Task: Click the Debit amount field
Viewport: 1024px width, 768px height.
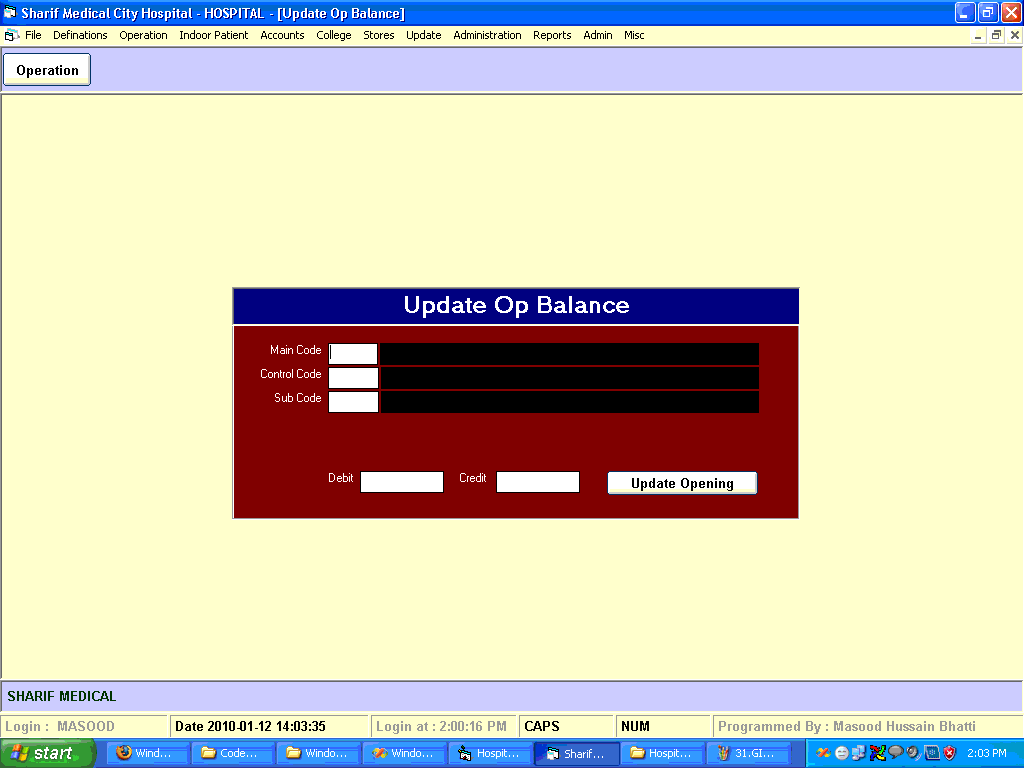Action: point(402,482)
